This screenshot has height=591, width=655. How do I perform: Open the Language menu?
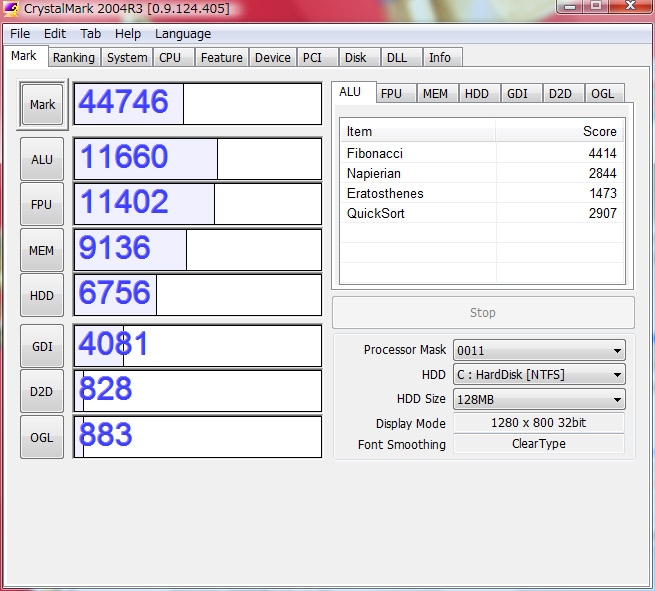tap(183, 33)
